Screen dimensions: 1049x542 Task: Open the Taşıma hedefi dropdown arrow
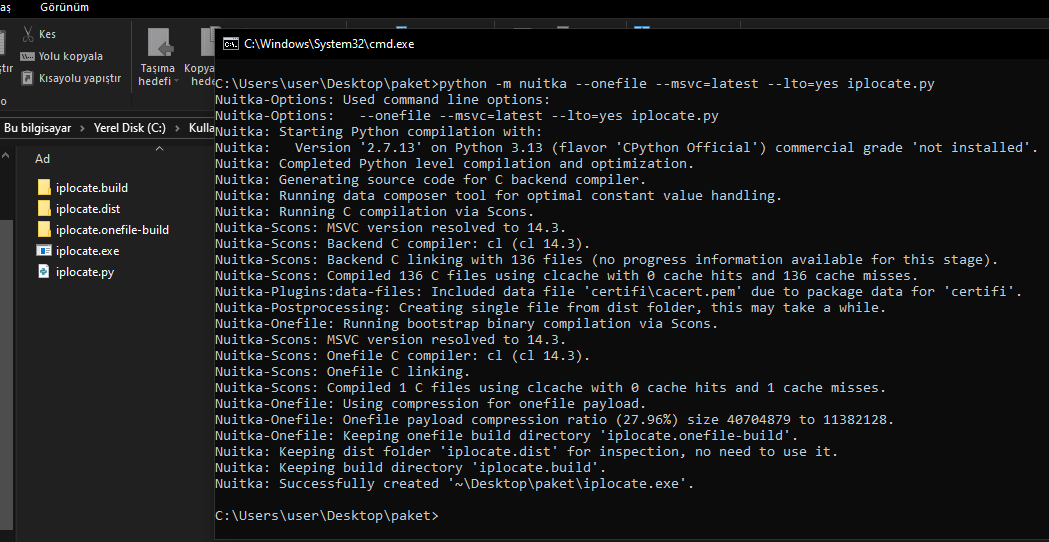[x=177, y=82]
